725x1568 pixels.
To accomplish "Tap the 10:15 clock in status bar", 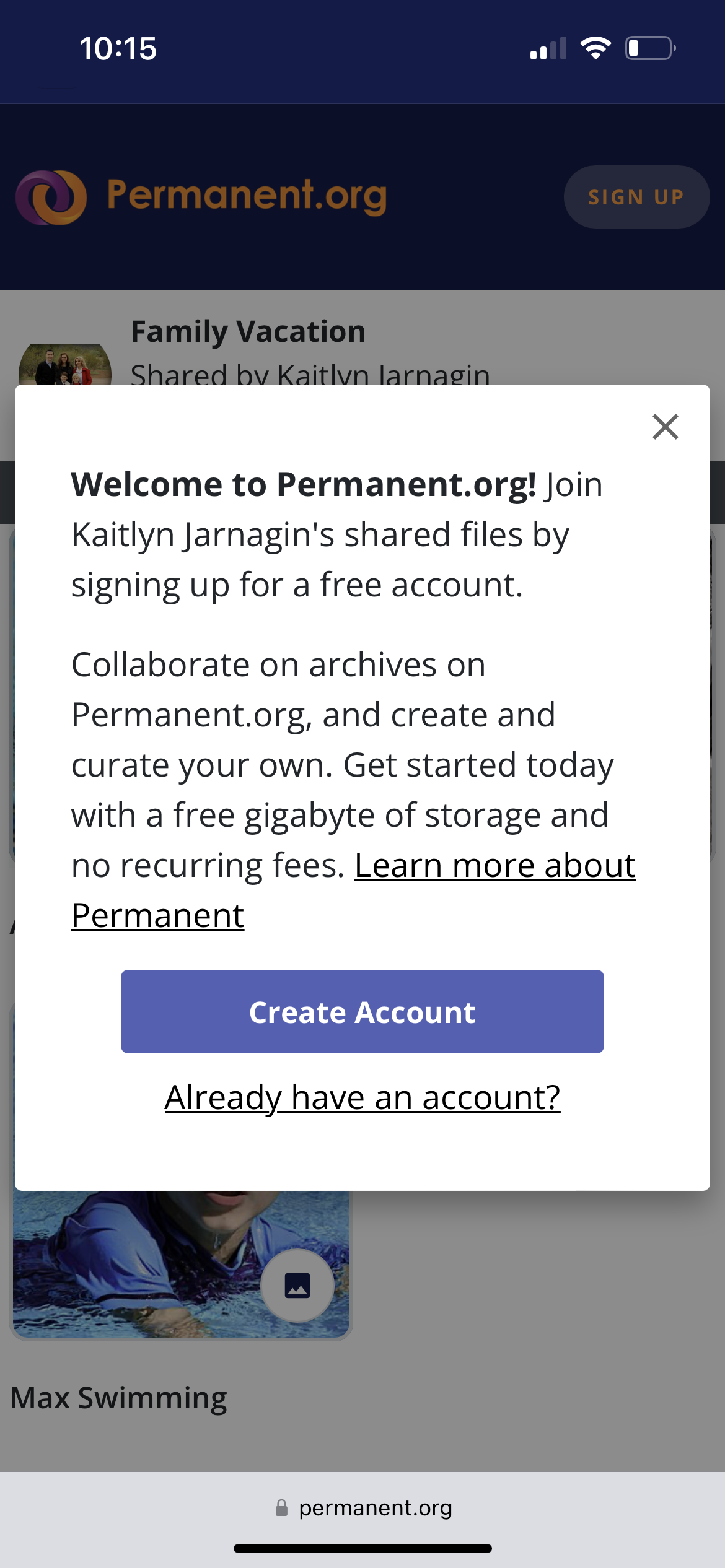I will [118, 48].
